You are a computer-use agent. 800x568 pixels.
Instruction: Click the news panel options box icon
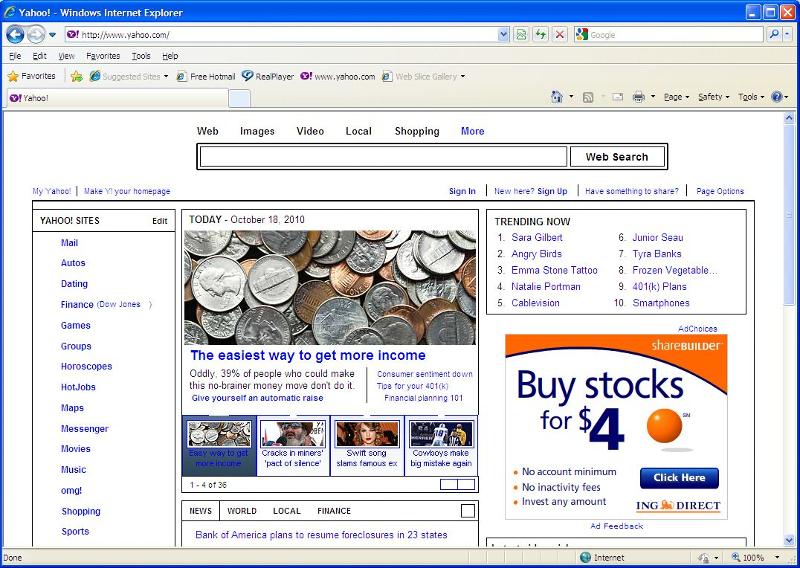468,511
